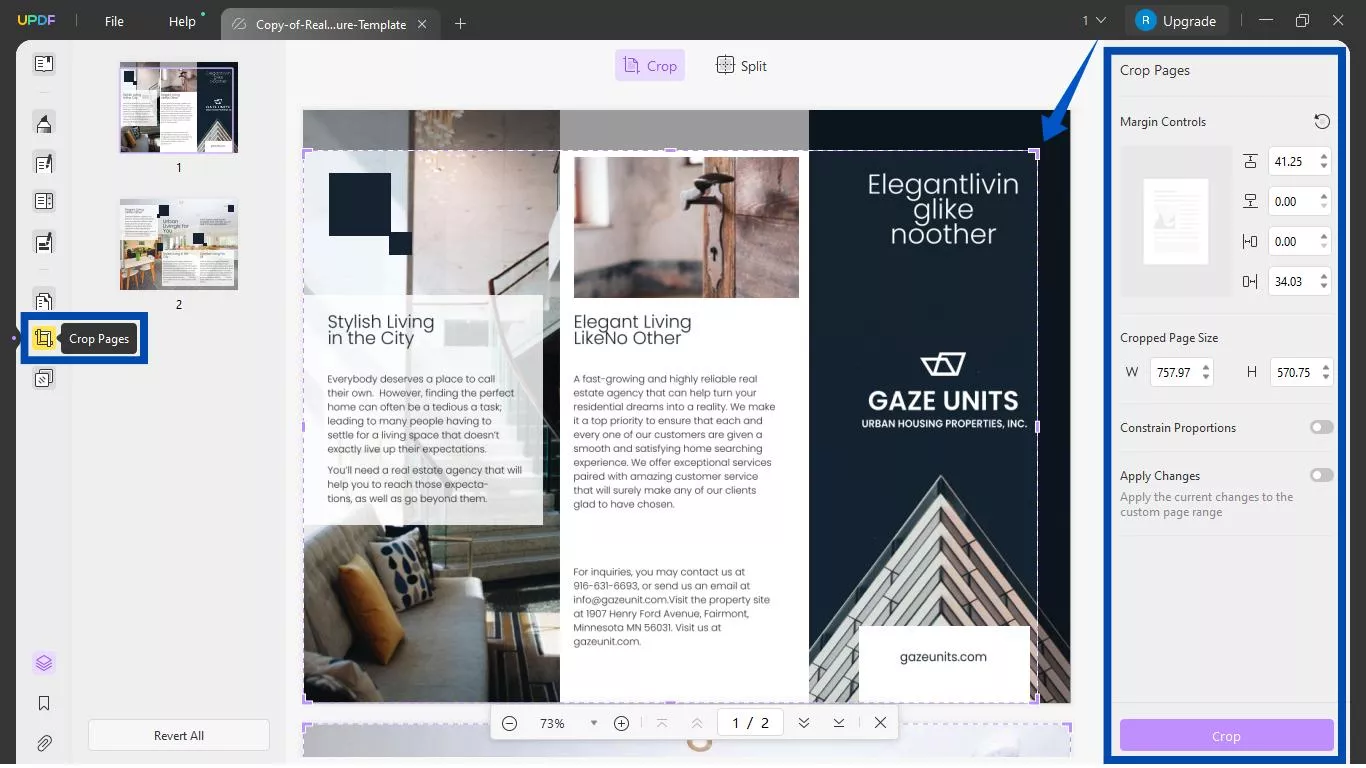Adjust the height 570.75 stepper
The height and width of the screenshot is (768, 1366).
coord(1326,372)
